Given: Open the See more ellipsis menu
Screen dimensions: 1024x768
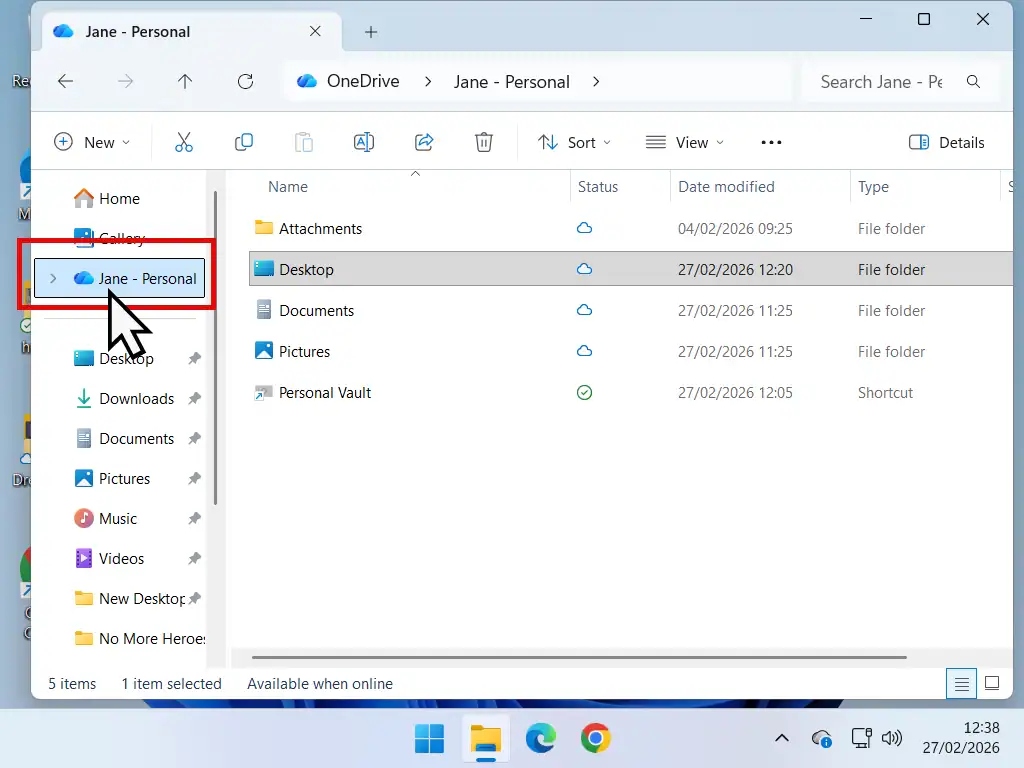Looking at the screenshot, I should tap(771, 142).
